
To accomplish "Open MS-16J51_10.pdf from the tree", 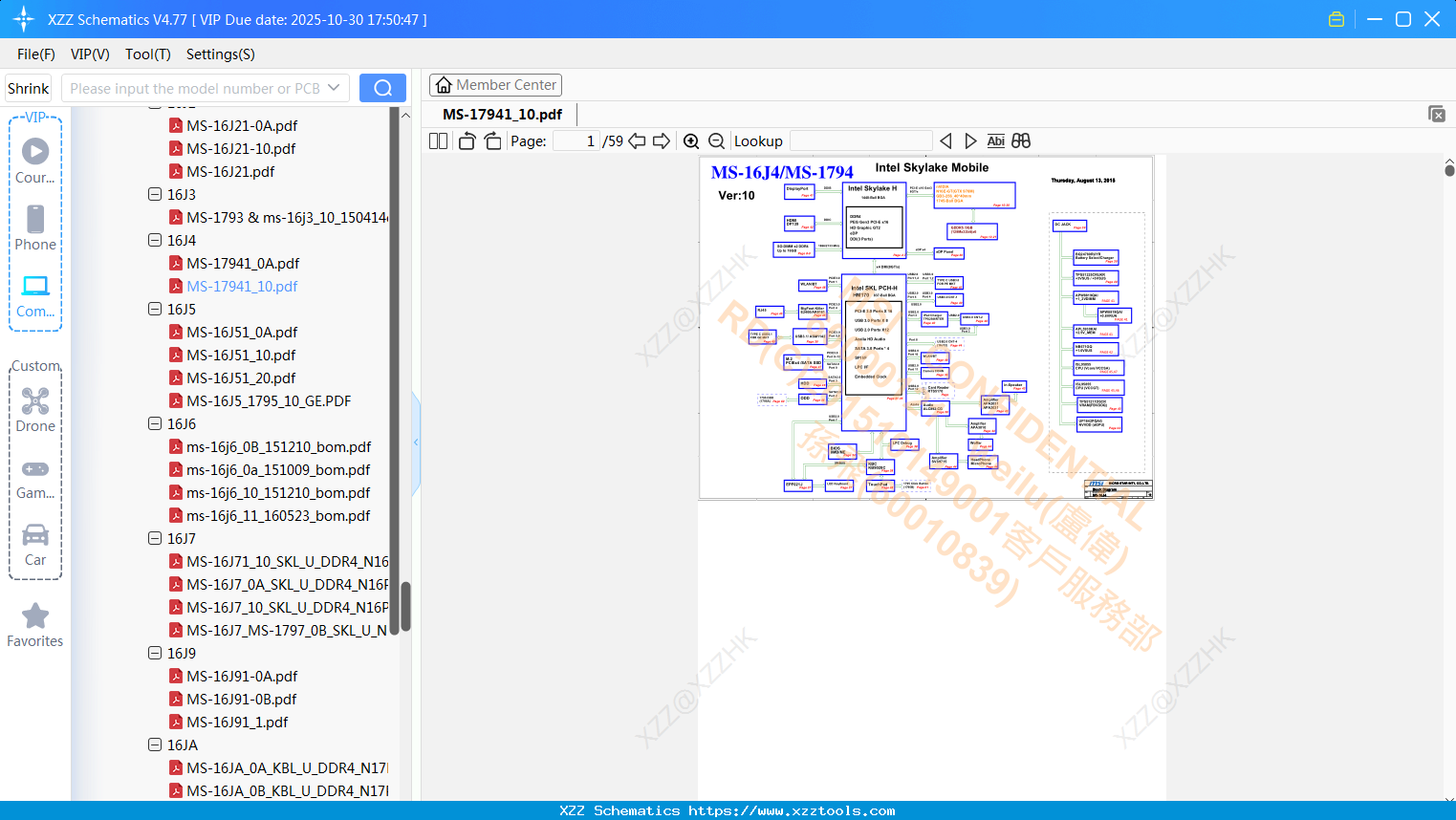I will (x=241, y=355).
